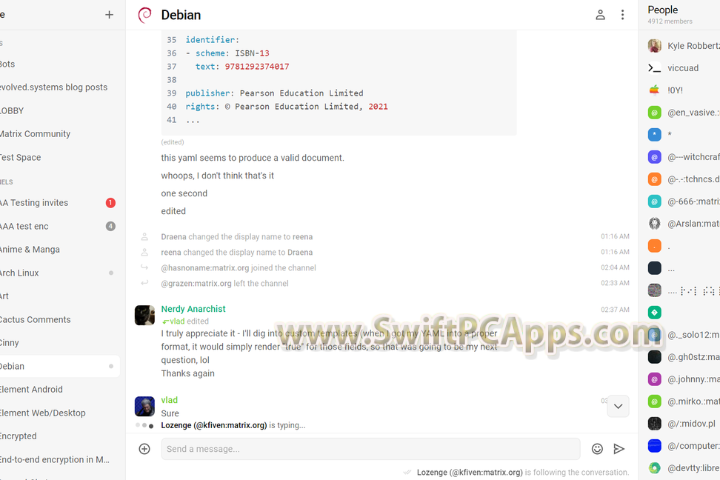Click the @/computer blue avatar
The image size is (720, 480).
tap(654, 446)
